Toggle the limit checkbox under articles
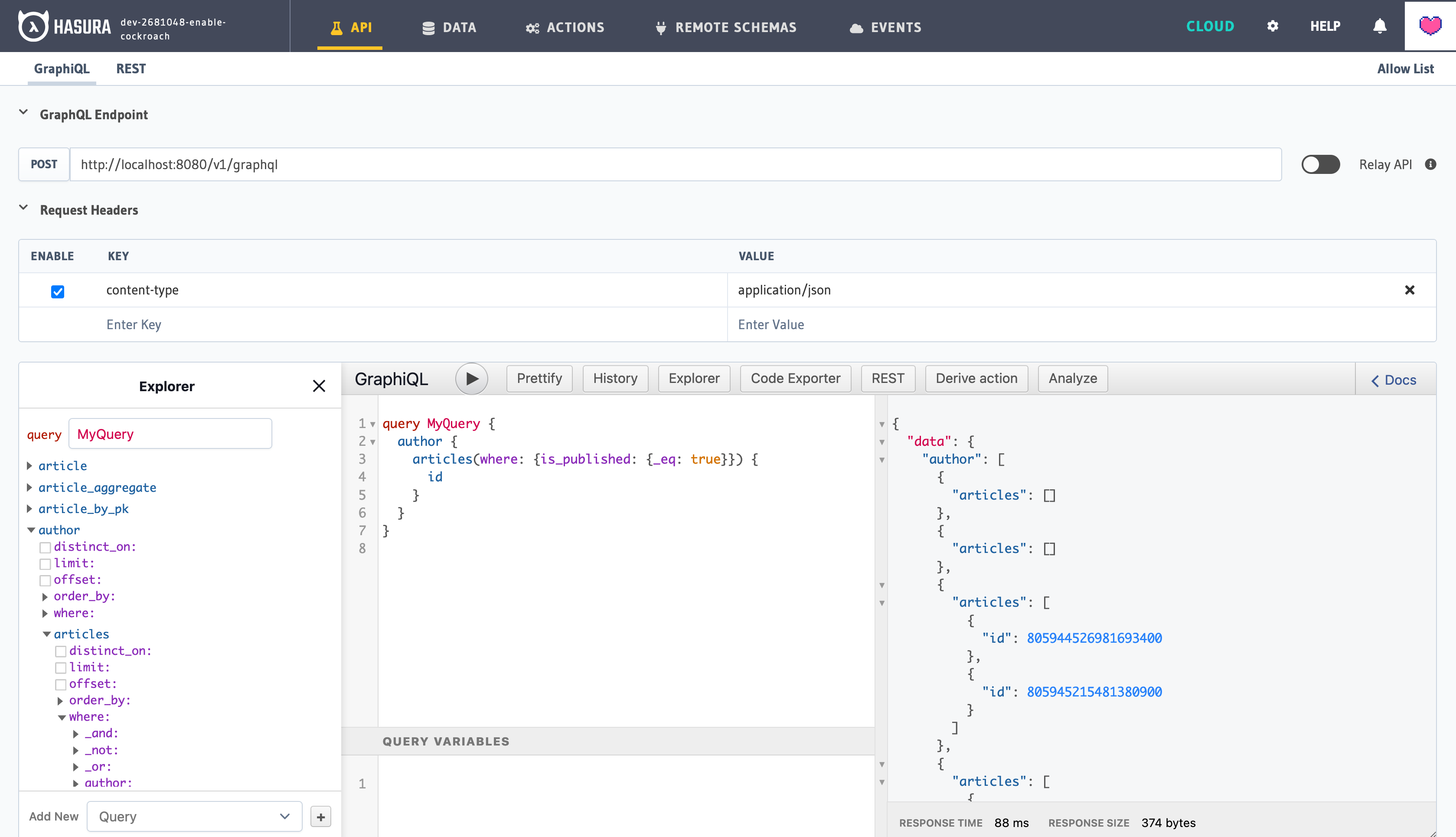This screenshot has width=1456, height=837. pos(61,667)
